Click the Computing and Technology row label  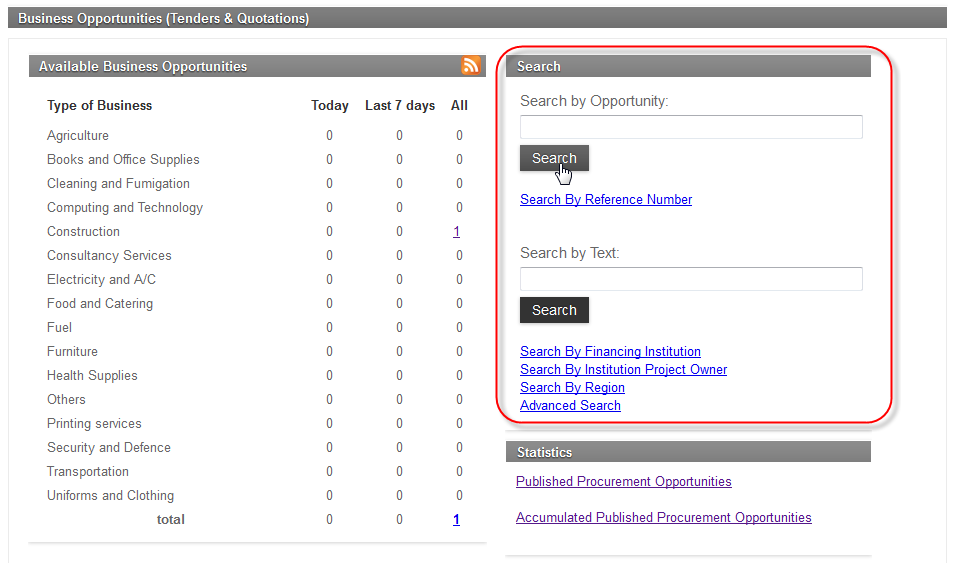click(x=125, y=207)
